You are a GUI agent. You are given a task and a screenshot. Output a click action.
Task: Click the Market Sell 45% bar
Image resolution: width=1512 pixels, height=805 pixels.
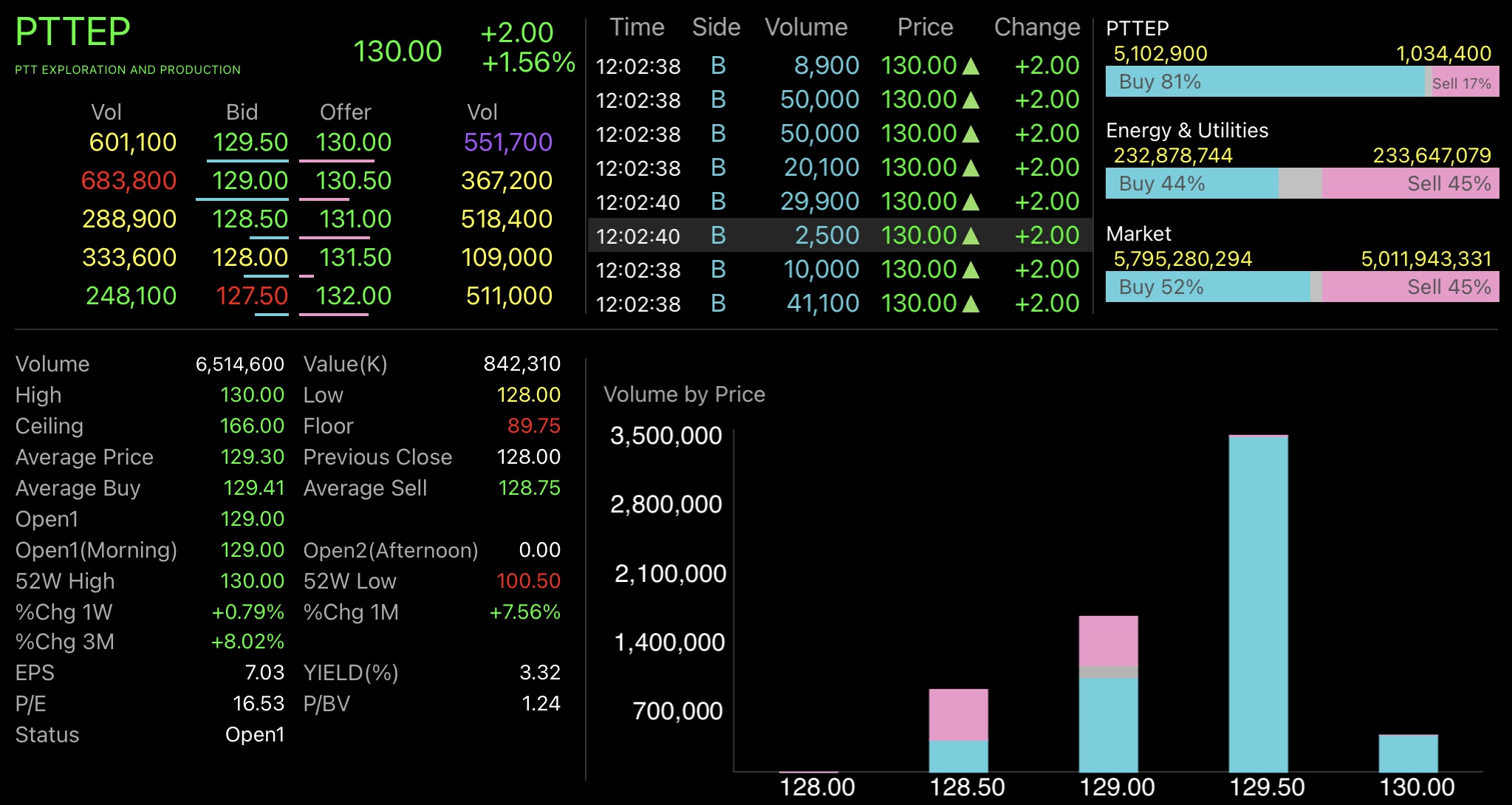click(1410, 287)
